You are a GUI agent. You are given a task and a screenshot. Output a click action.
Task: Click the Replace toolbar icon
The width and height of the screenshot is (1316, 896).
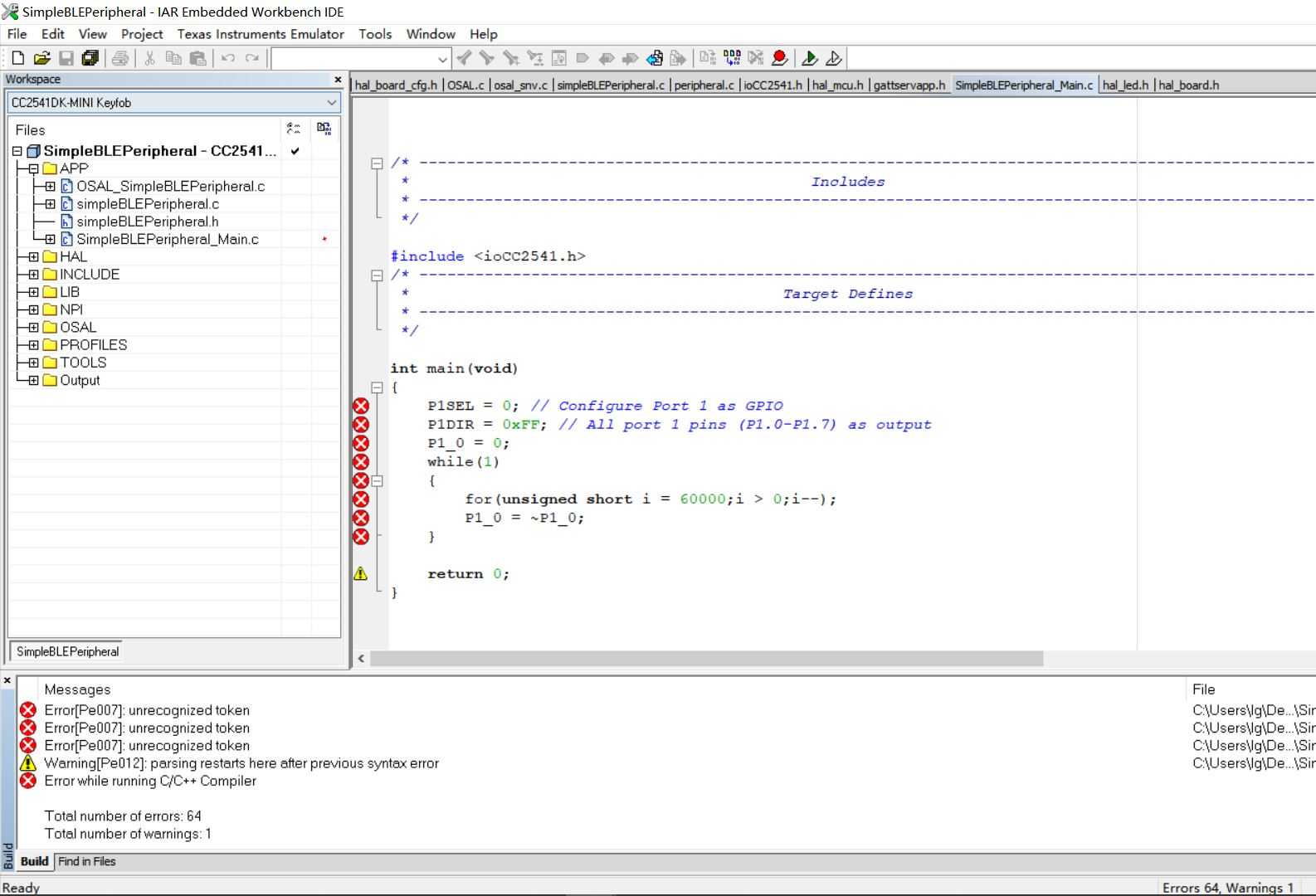click(x=535, y=58)
